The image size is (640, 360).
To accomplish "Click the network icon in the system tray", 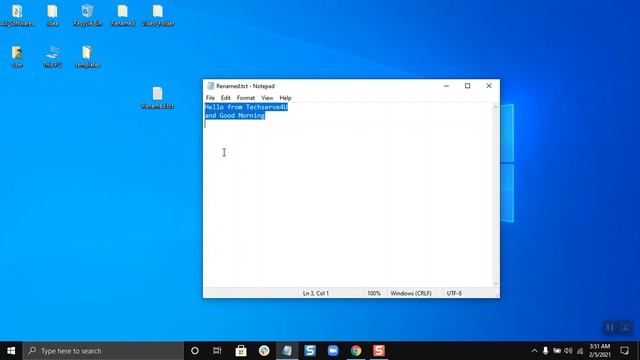I will click(x=580, y=351).
